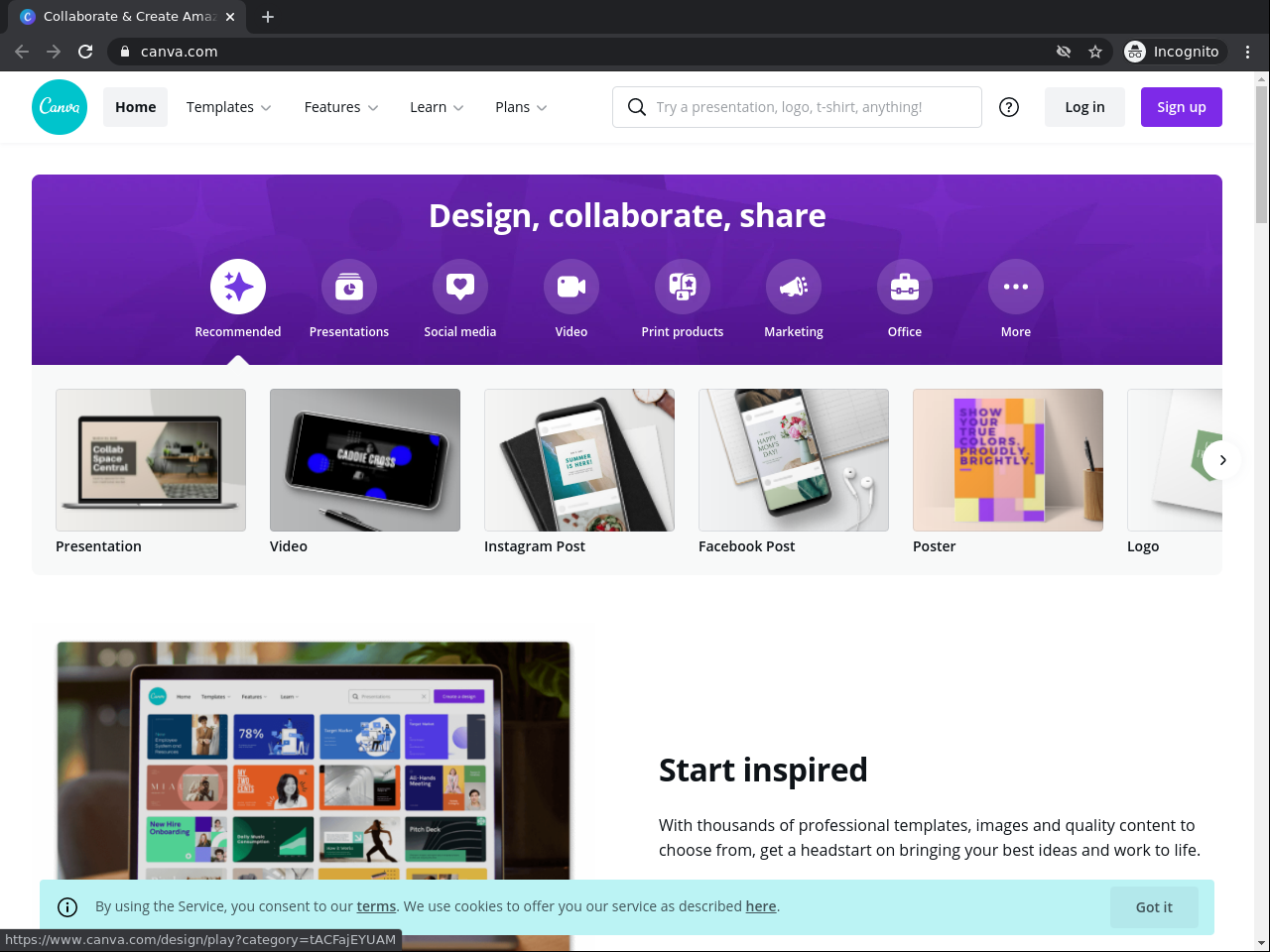View site info via the lock icon
The height and width of the screenshot is (952, 1270).
(125, 52)
